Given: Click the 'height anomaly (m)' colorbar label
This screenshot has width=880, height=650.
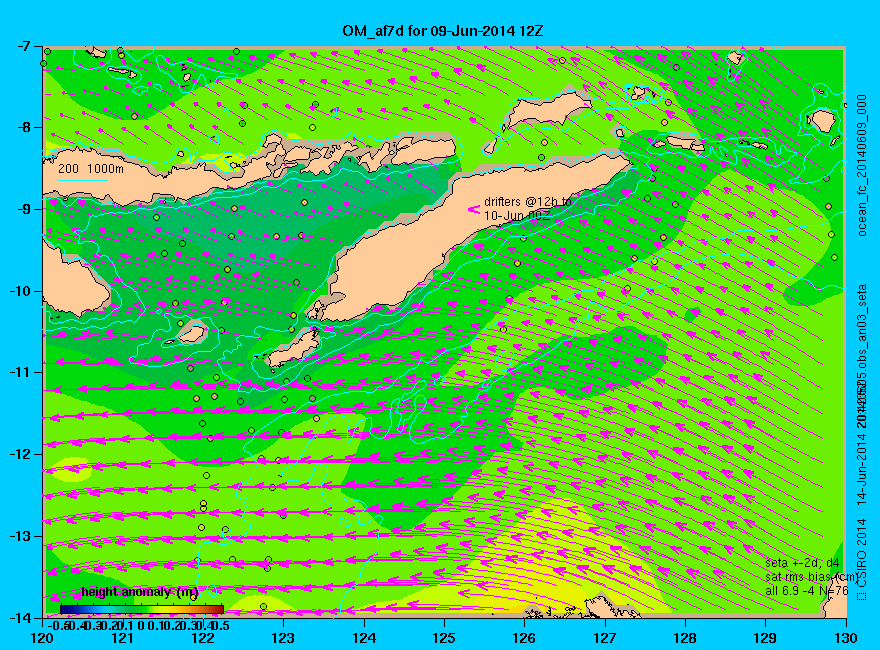Looking at the screenshot, I should pos(140,592).
